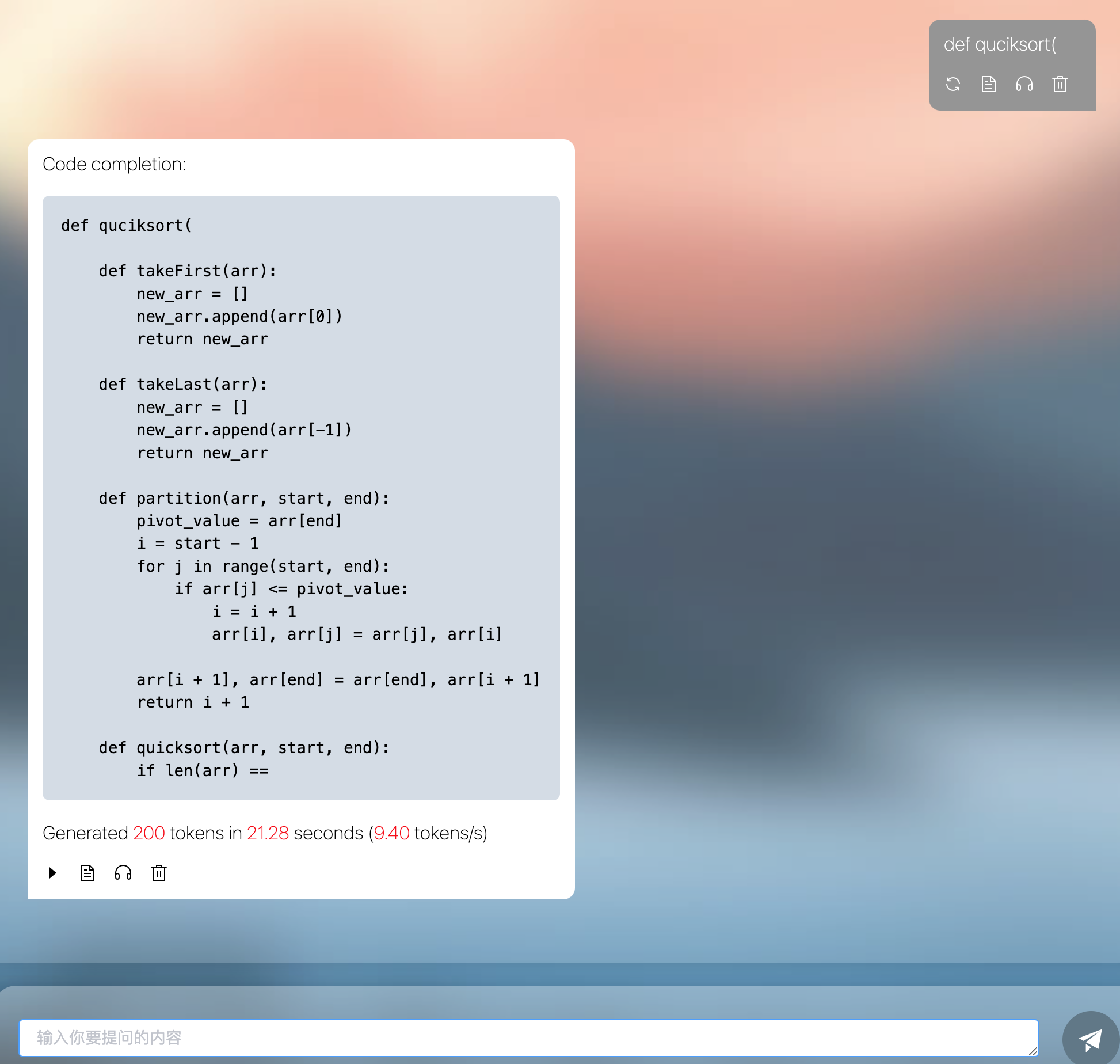
Task: Click the red '21.28' seconds value
Action: pos(268,833)
